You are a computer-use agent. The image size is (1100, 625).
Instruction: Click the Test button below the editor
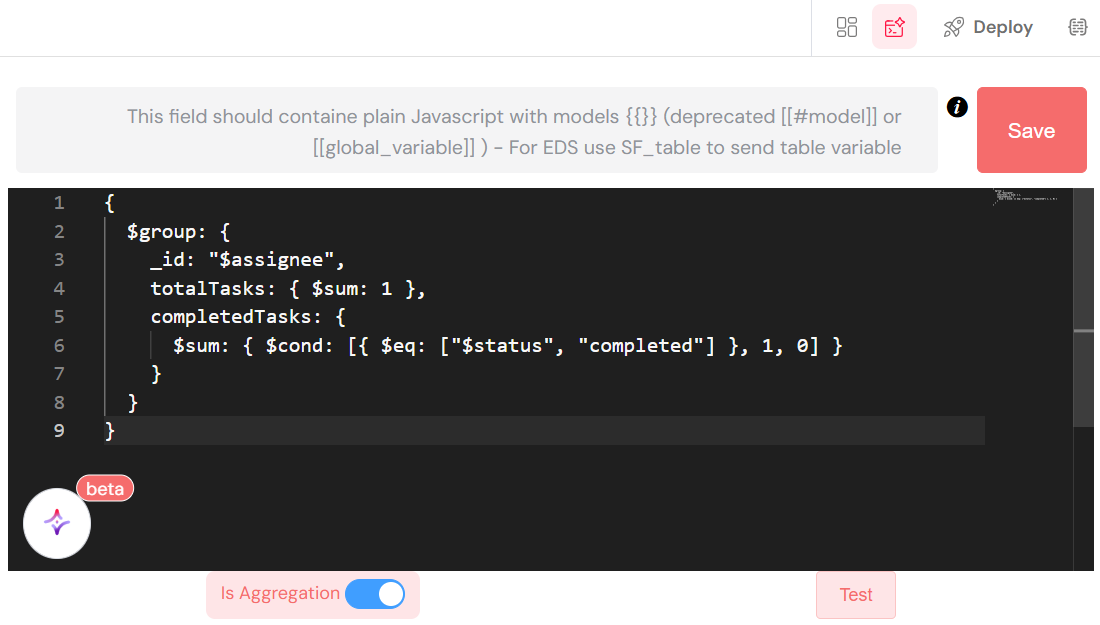pos(855,595)
